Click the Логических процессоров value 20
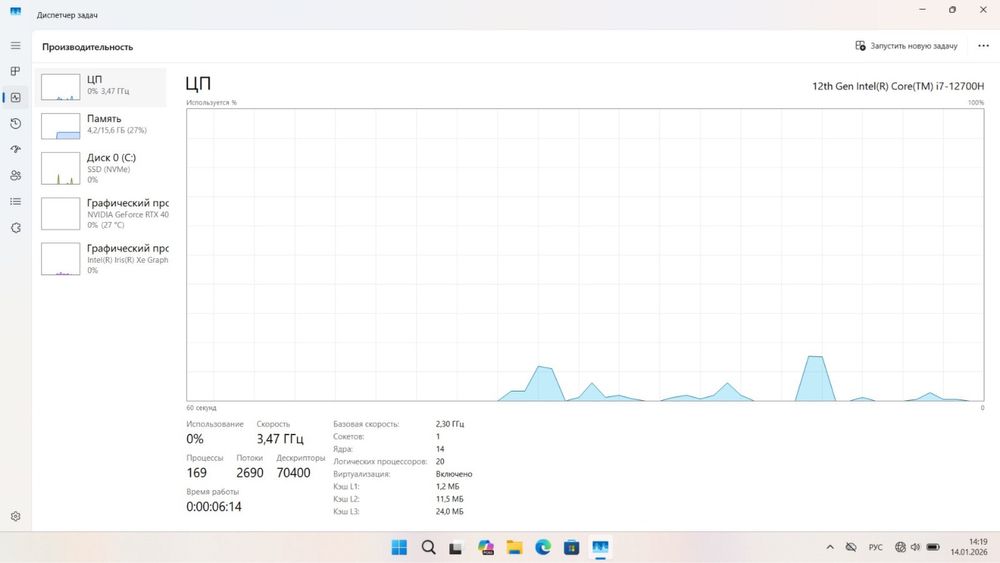 point(440,461)
